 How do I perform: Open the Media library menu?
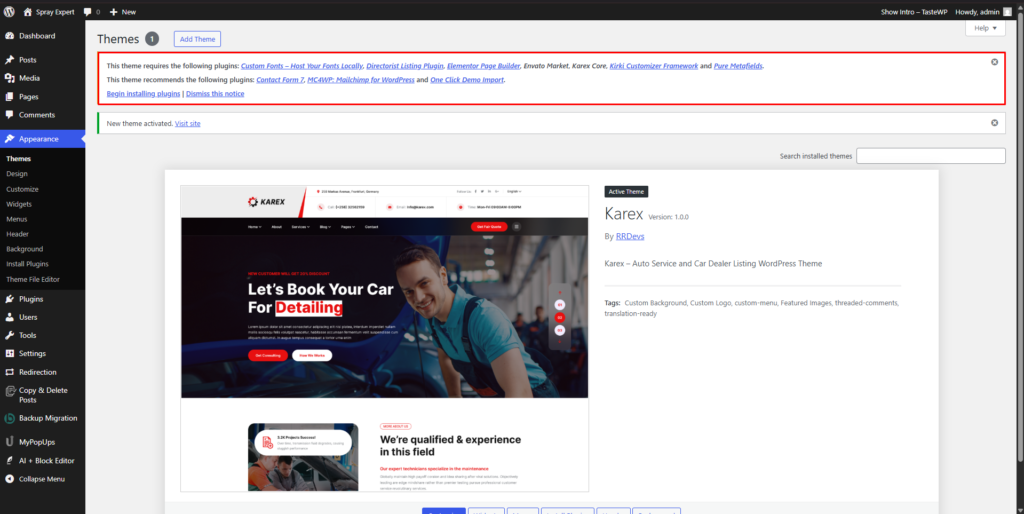pyautogui.click(x=29, y=78)
